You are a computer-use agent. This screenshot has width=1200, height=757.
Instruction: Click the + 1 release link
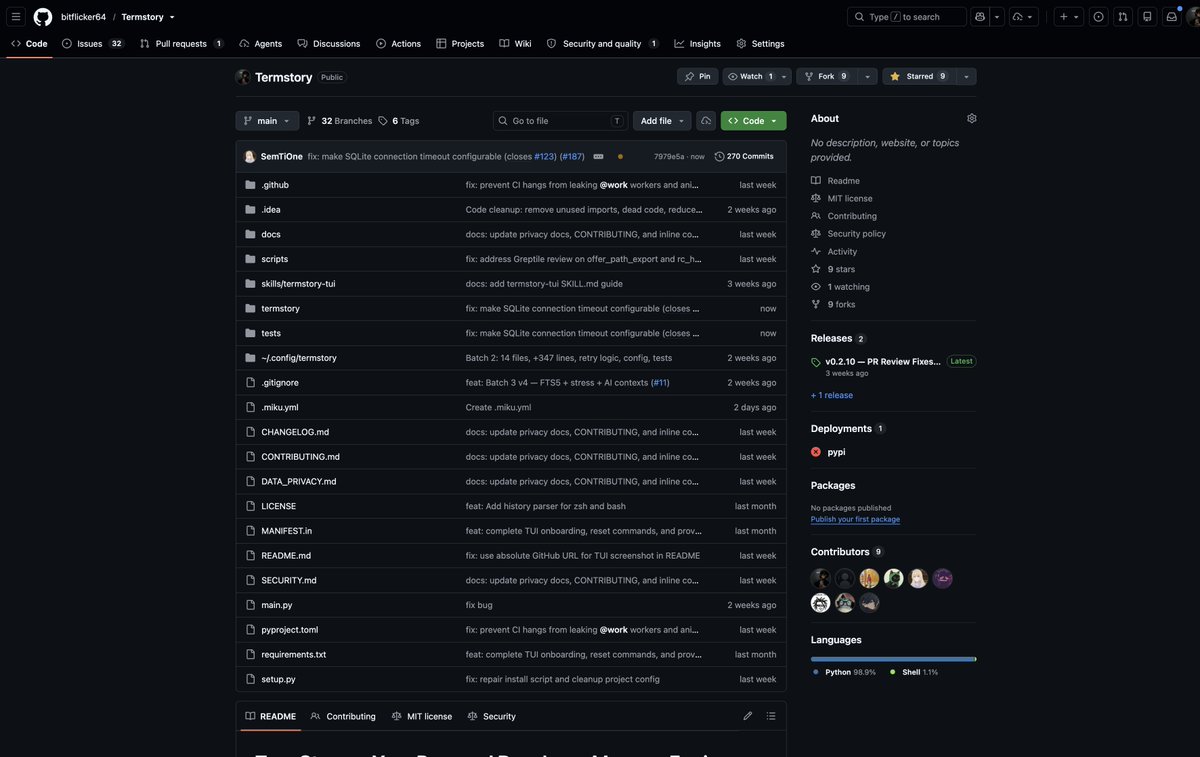tap(832, 395)
